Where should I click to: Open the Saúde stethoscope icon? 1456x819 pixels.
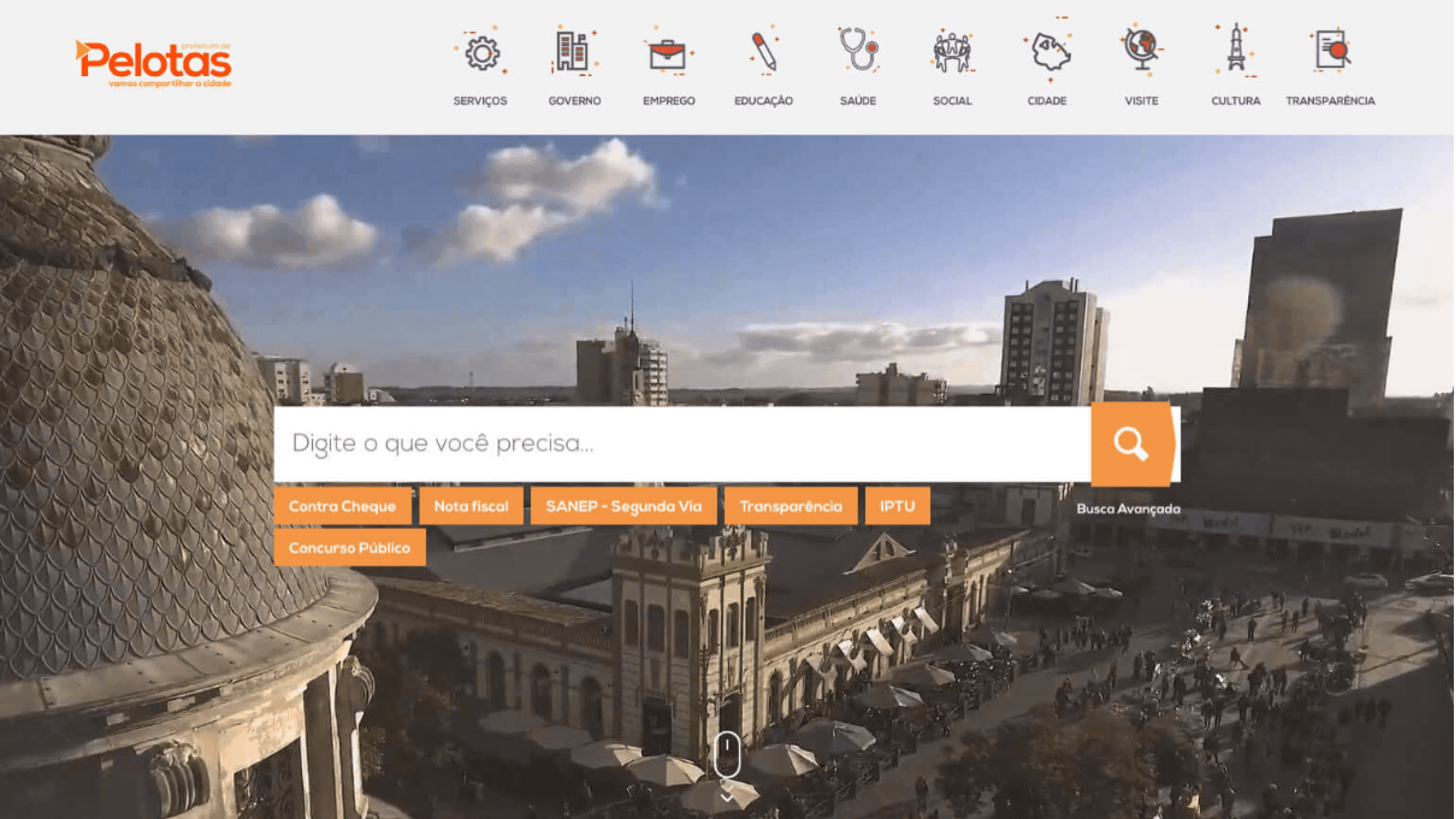(x=858, y=50)
